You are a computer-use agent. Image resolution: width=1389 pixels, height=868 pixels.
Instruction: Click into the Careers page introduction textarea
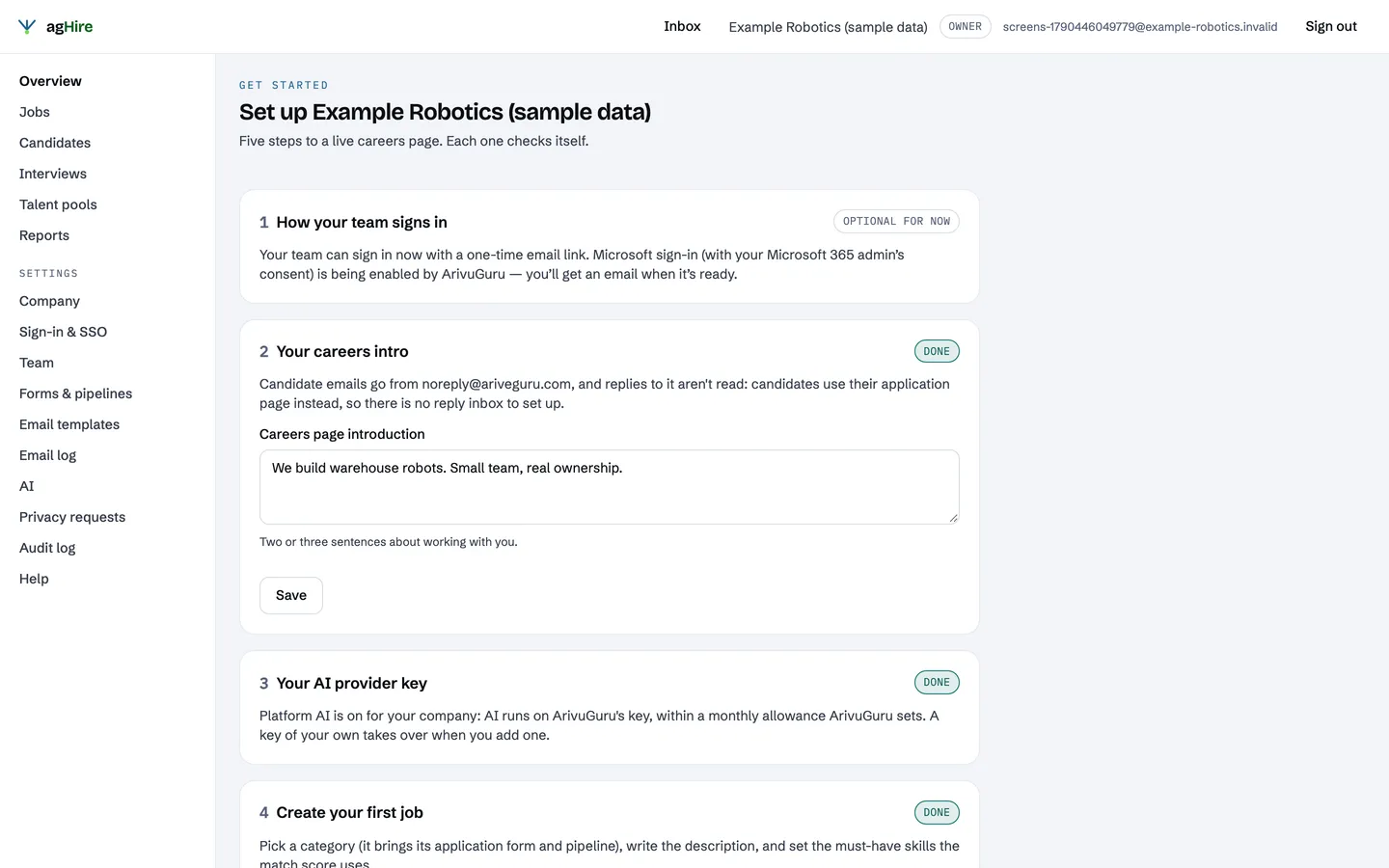coord(610,487)
